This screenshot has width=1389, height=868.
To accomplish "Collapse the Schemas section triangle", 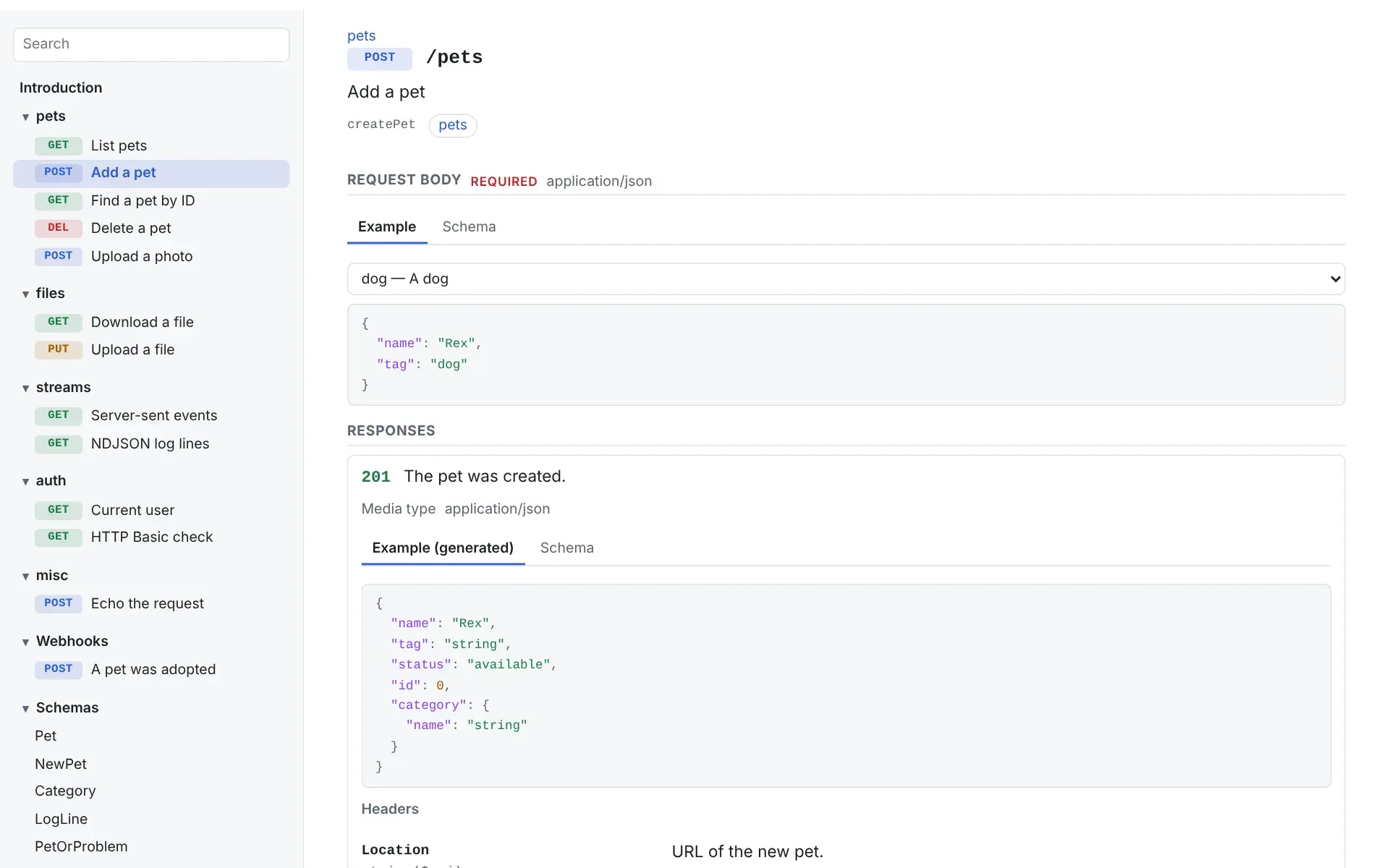I will tap(26, 709).
